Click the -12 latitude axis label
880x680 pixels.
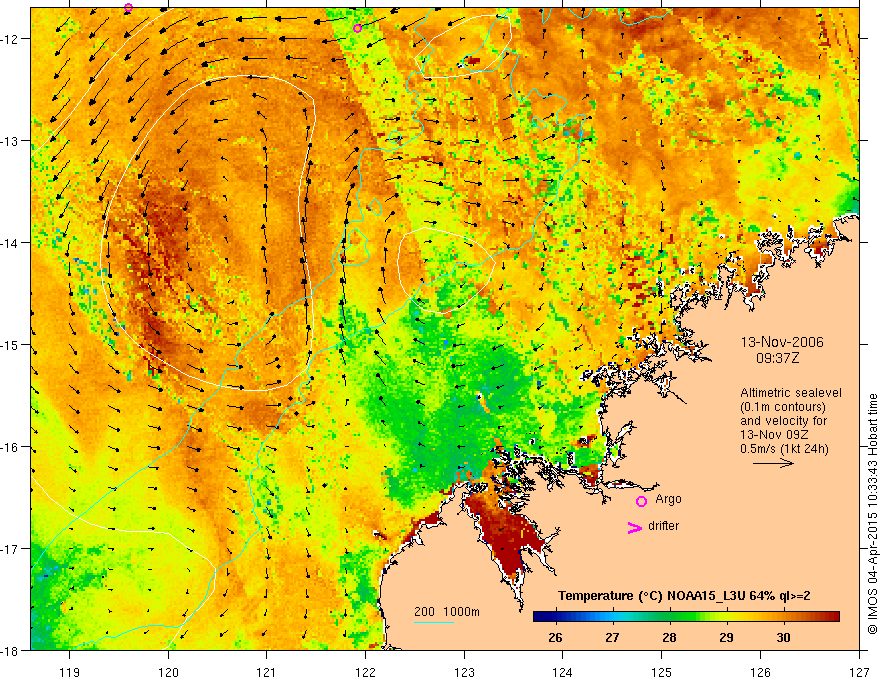[x=11, y=39]
